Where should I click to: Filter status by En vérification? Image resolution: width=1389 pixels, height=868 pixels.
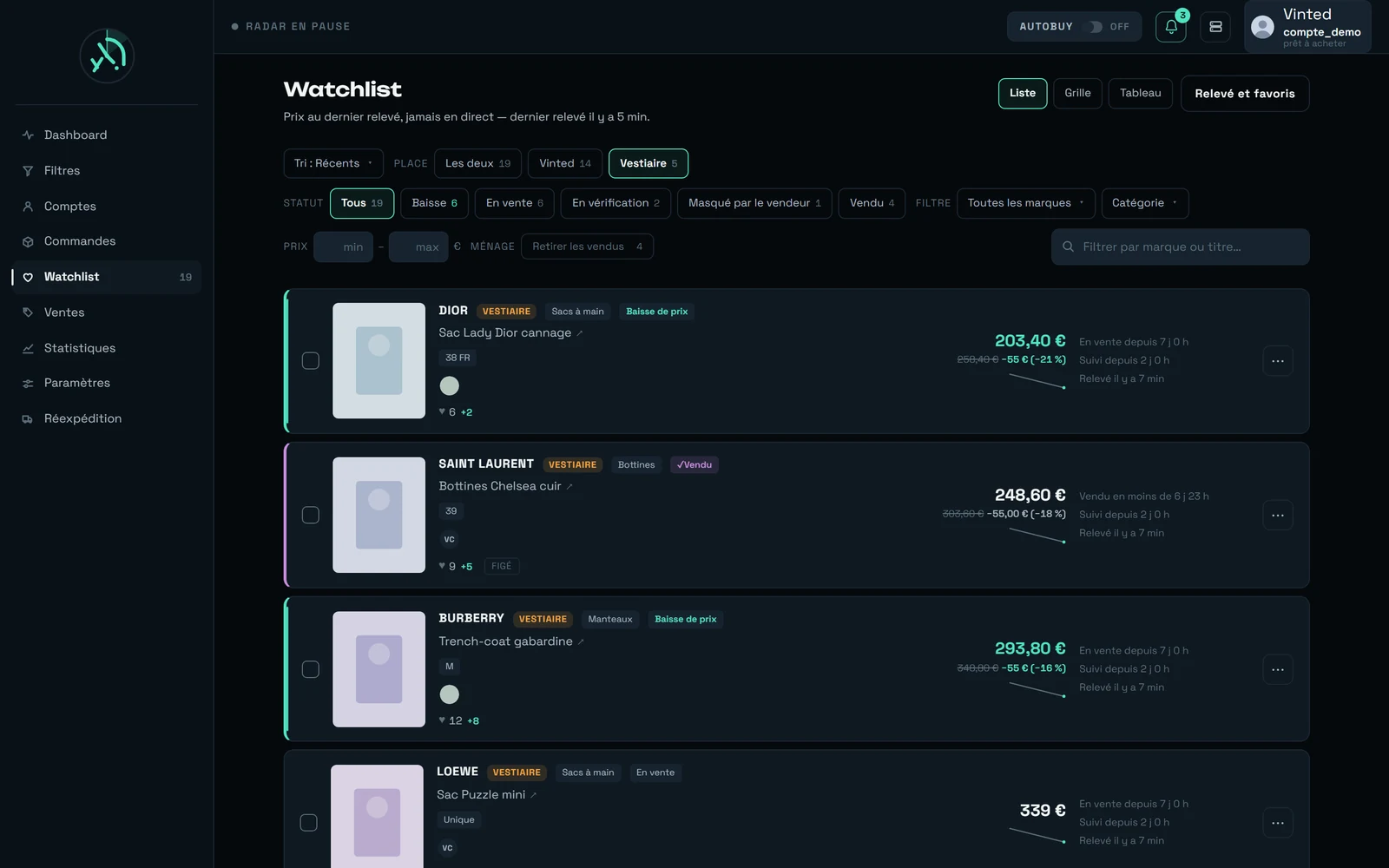(616, 203)
